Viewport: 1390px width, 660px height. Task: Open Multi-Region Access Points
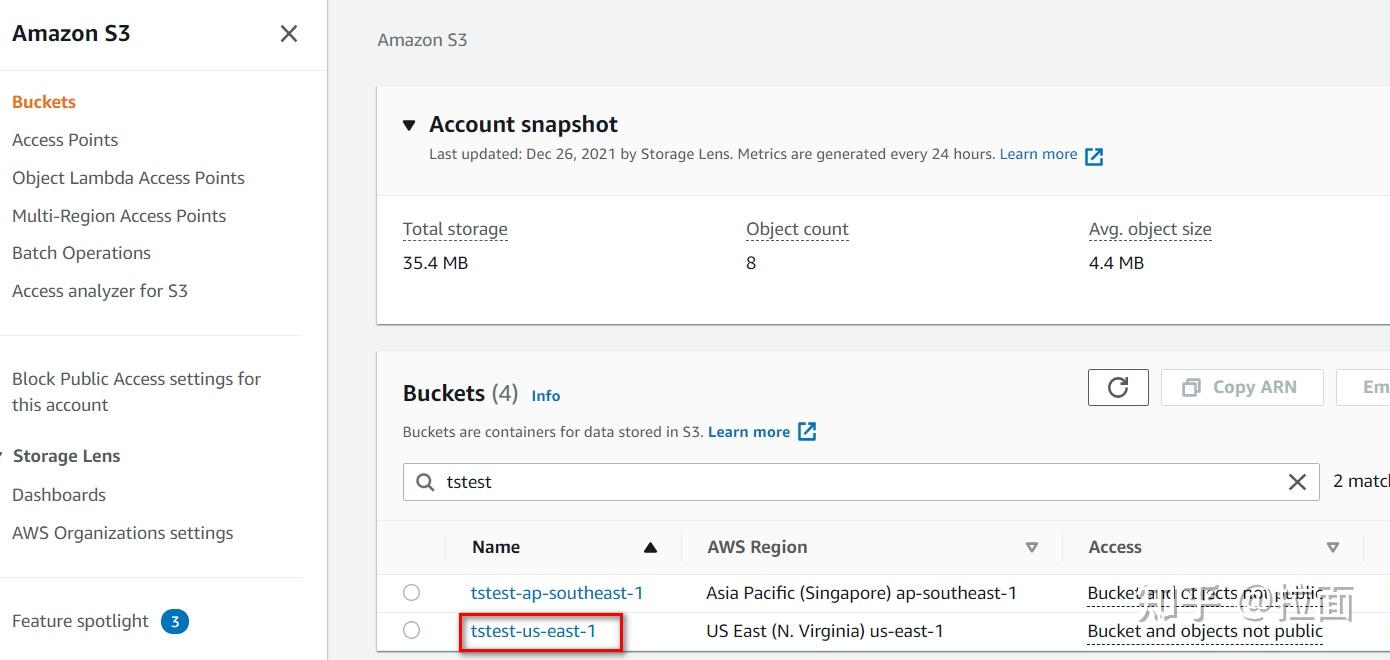[x=119, y=216]
